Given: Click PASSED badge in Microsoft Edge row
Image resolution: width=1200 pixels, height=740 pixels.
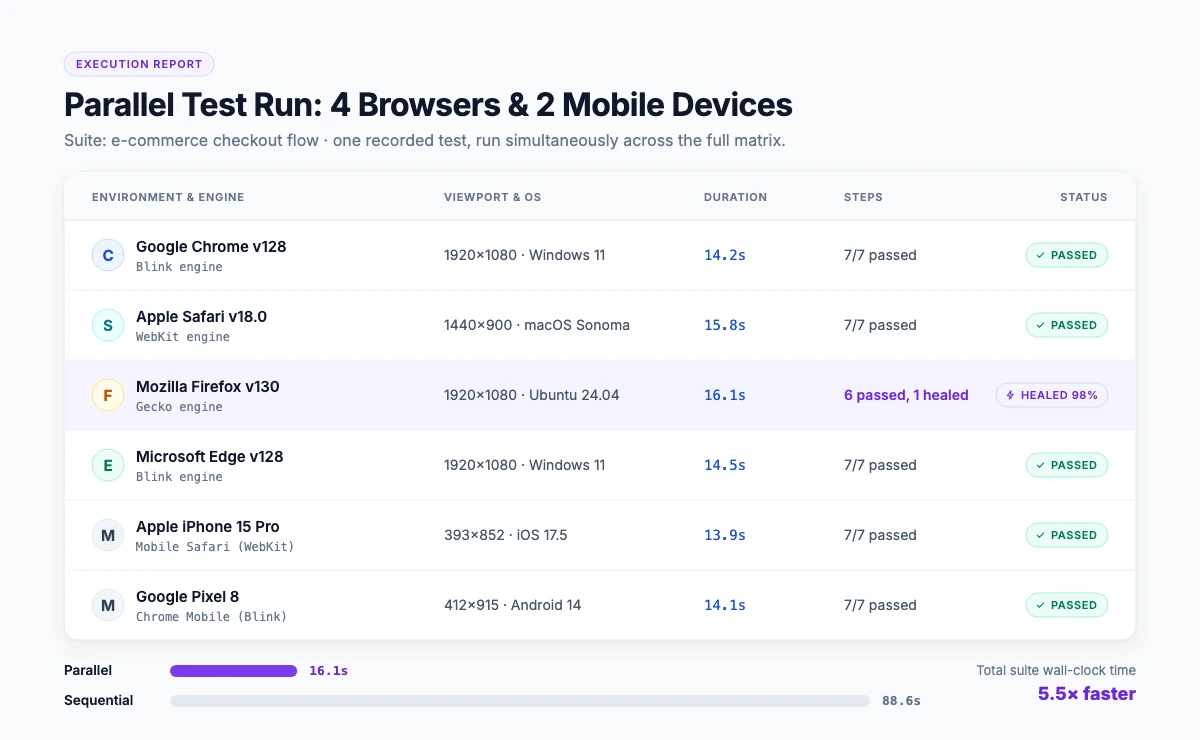Looking at the screenshot, I should click(1067, 465).
